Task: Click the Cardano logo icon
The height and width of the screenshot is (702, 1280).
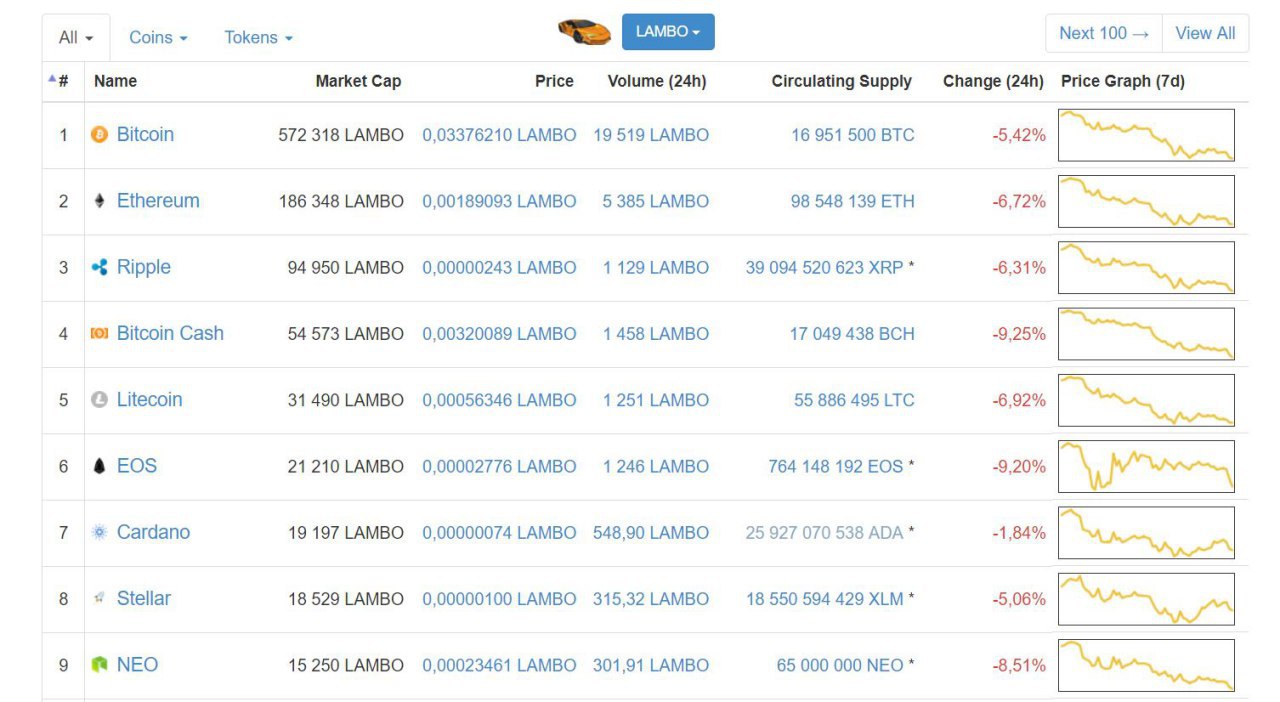Action: pos(99,532)
